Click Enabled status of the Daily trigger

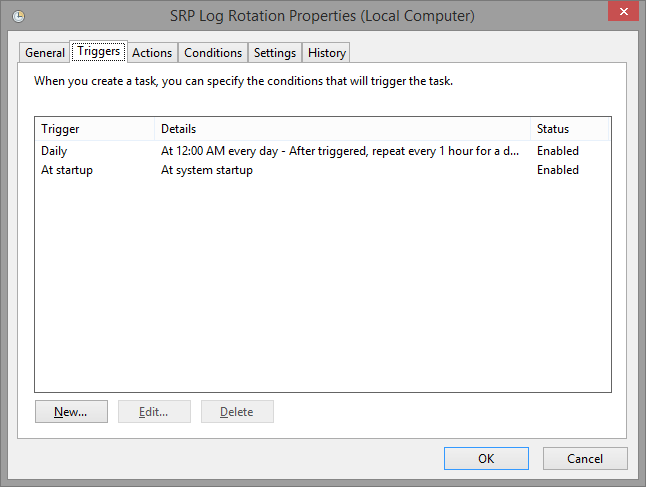[557, 151]
